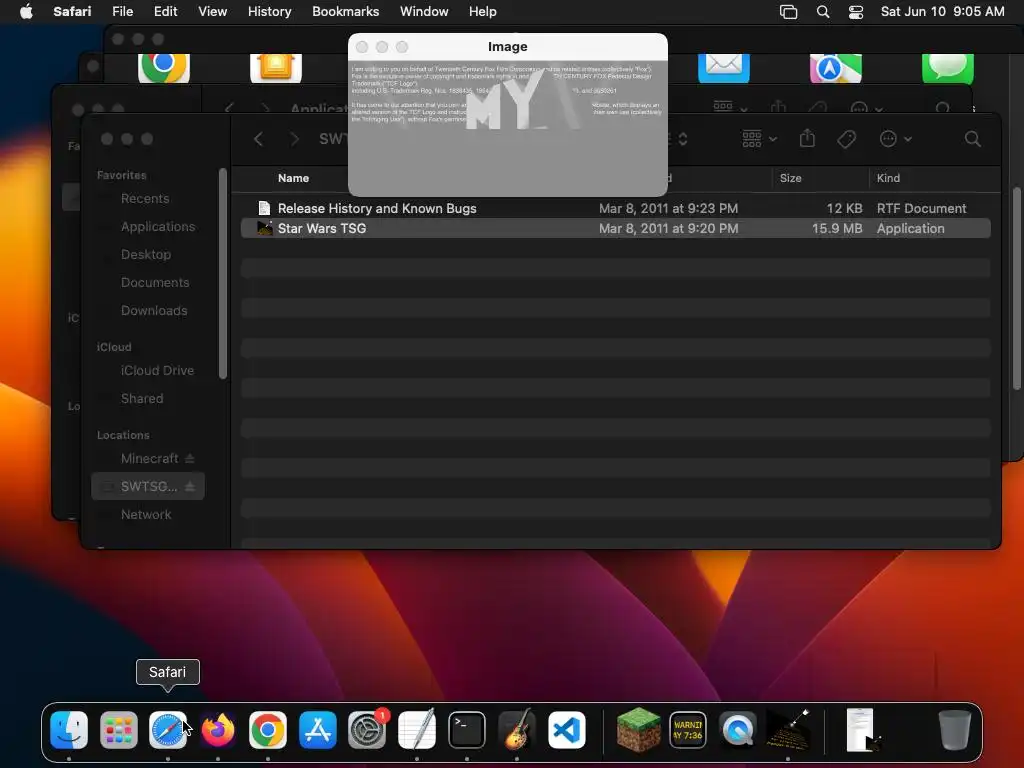
Task: Open the Help menu
Action: 483,12
